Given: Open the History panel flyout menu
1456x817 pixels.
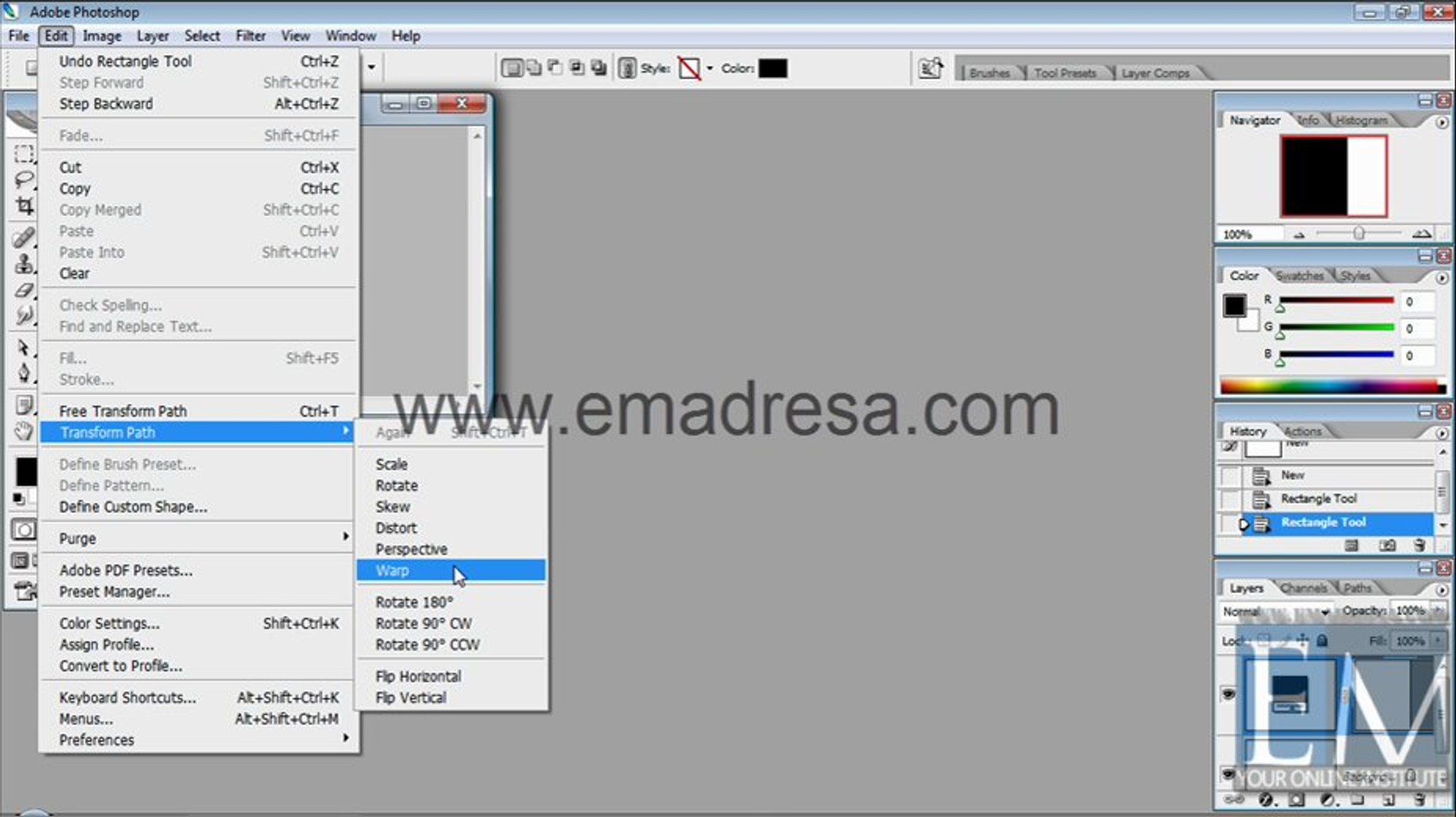Looking at the screenshot, I should point(1442,433).
